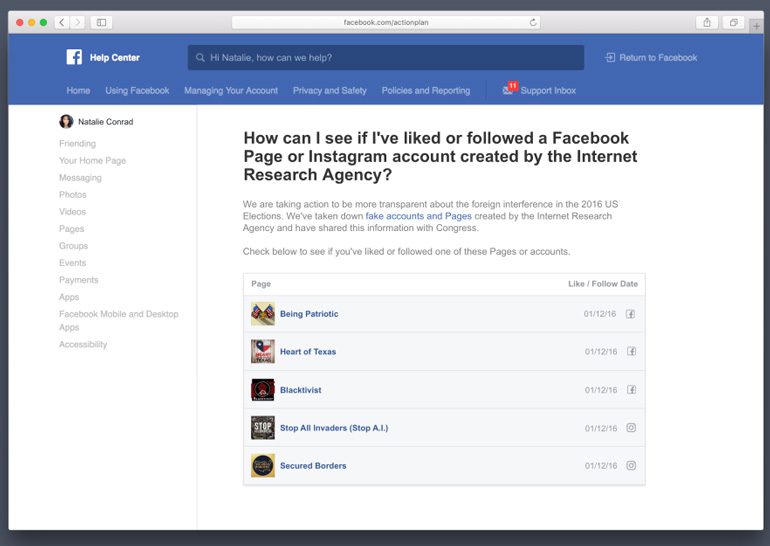Screen dimensions: 770x546
Task: Click the Safari forward arrow
Action: point(77,22)
